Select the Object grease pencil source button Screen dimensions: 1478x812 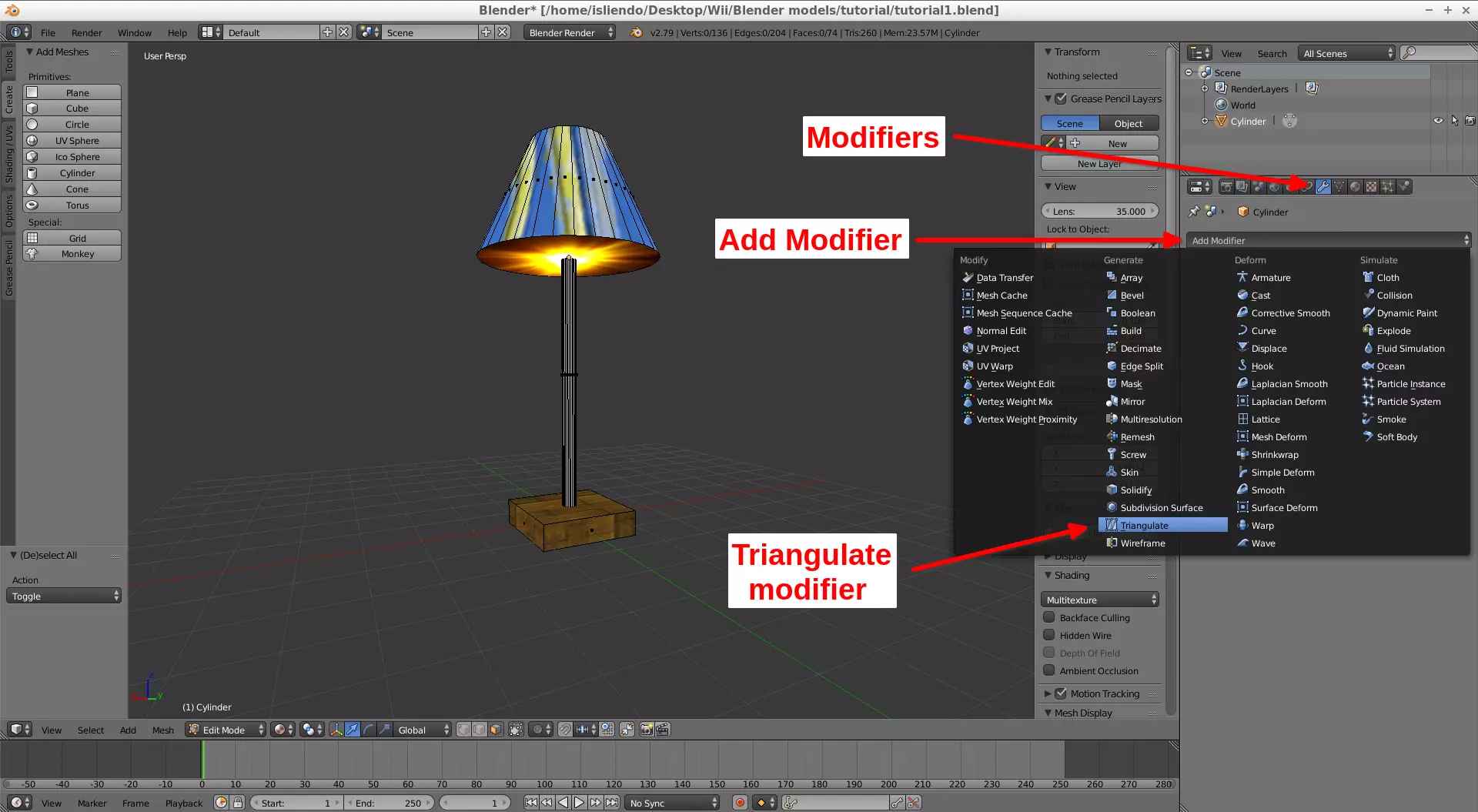click(1129, 123)
